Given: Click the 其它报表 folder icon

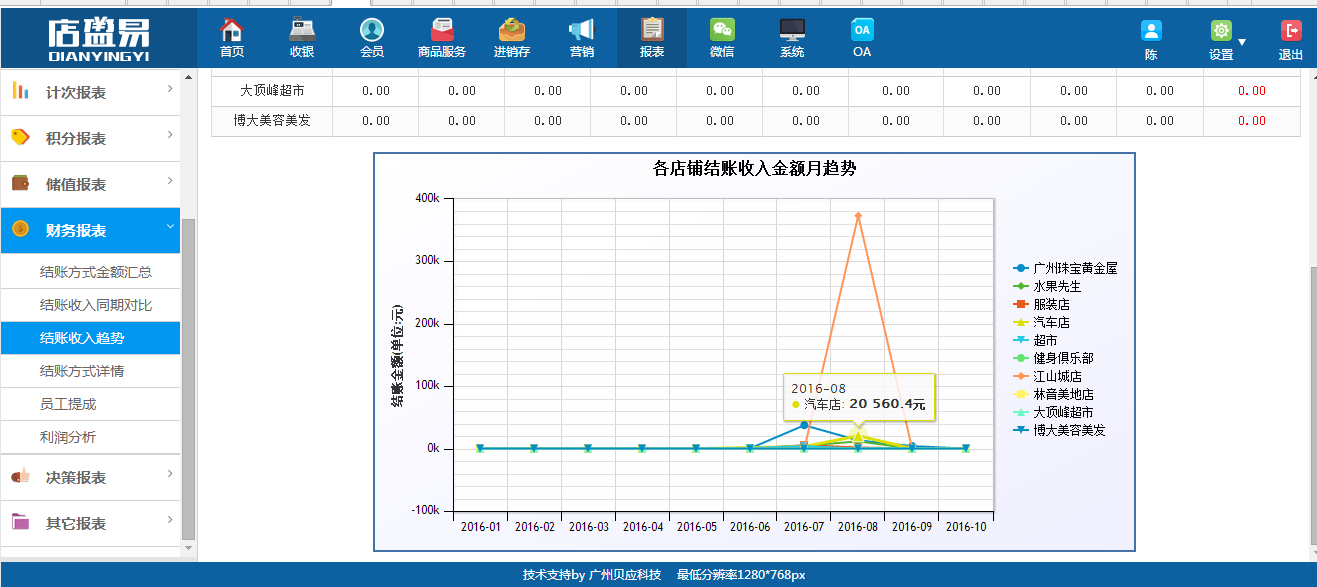Looking at the screenshot, I should coord(20,522).
